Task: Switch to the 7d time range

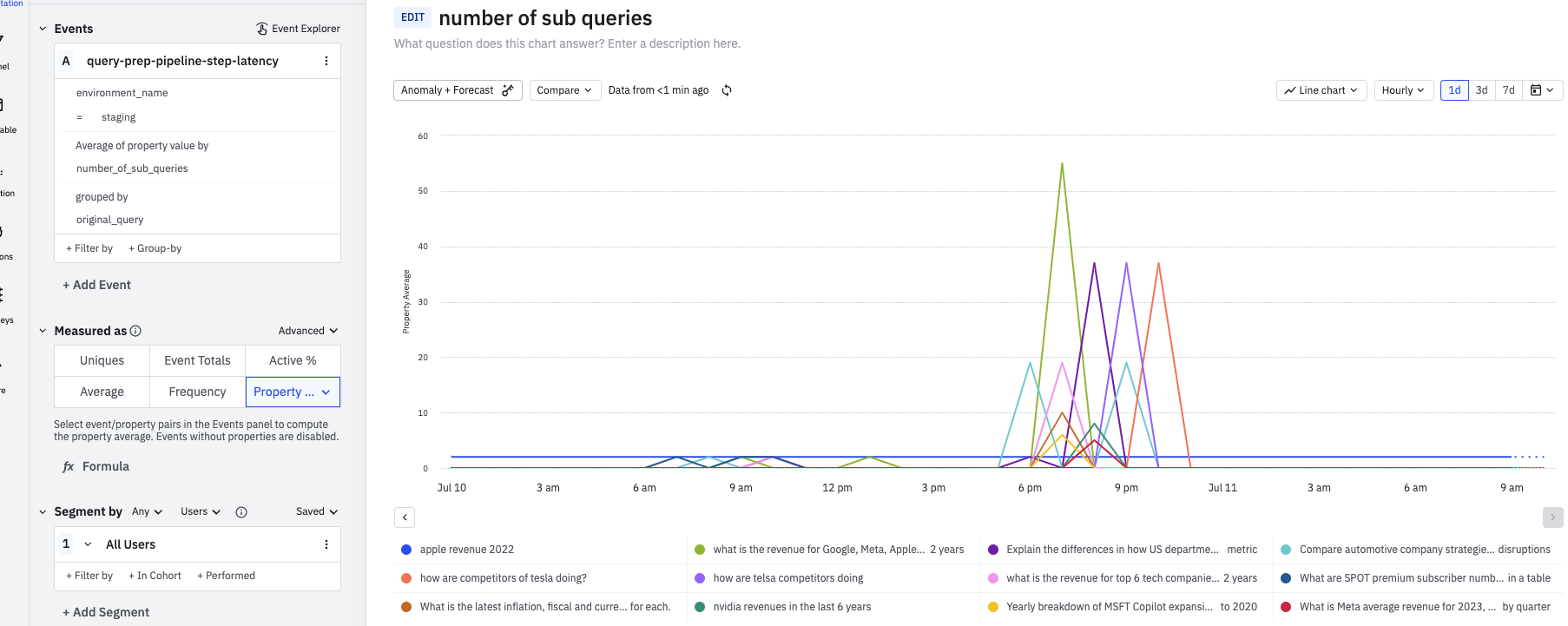Action: pos(1508,90)
